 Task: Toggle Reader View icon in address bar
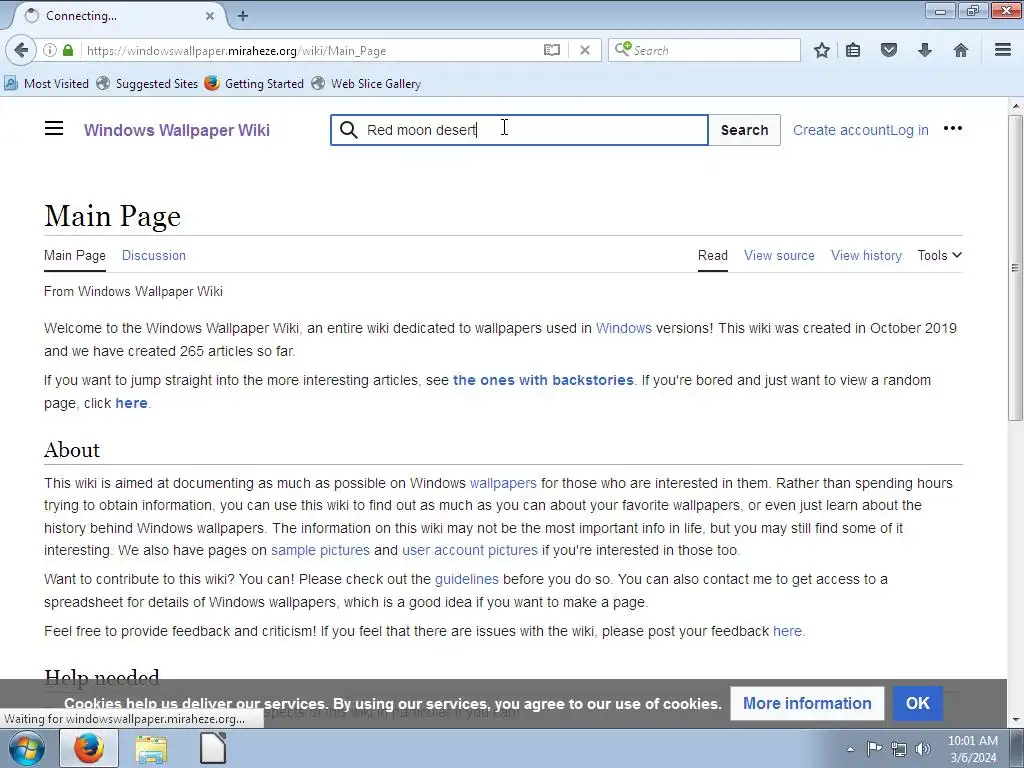[x=552, y=50]
